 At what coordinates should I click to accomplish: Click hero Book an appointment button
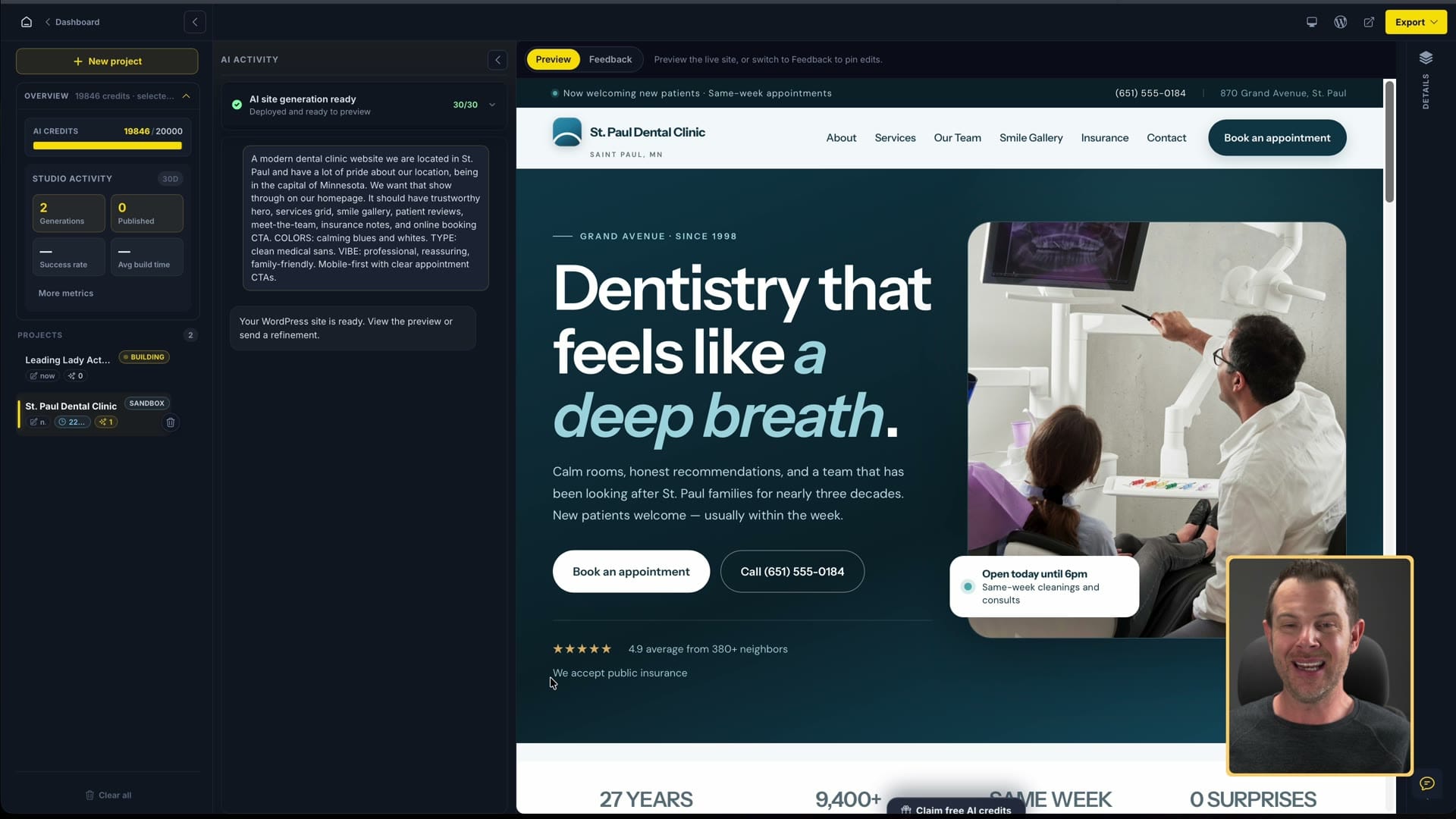[x=631, y=572]
